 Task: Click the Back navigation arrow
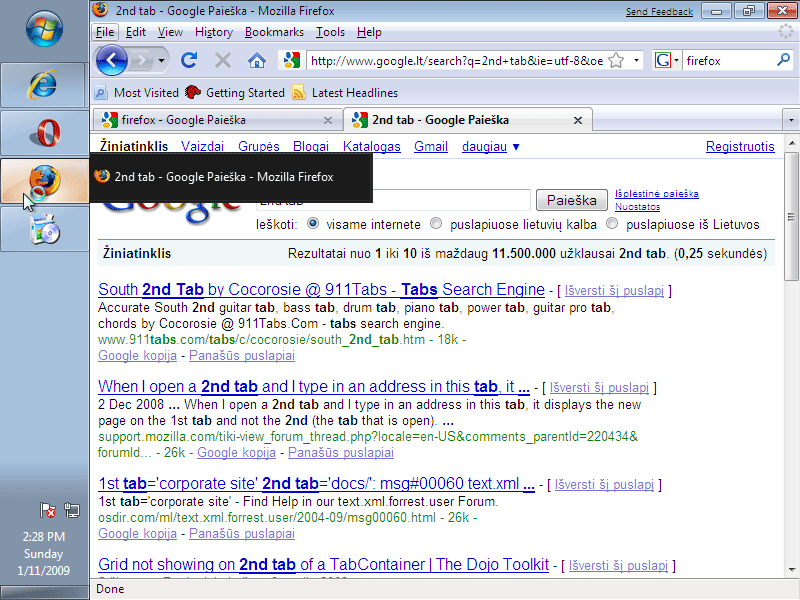(x=112, y=60)
